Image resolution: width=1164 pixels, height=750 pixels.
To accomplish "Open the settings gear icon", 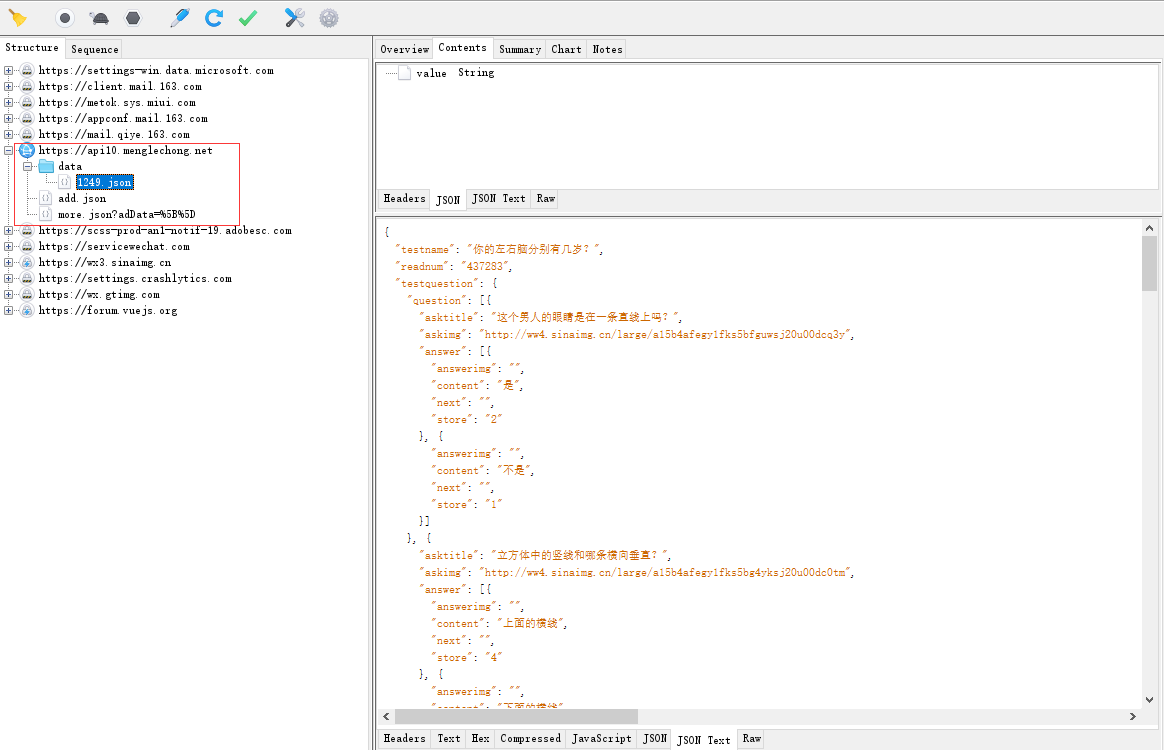I will [x=329, y=18].
